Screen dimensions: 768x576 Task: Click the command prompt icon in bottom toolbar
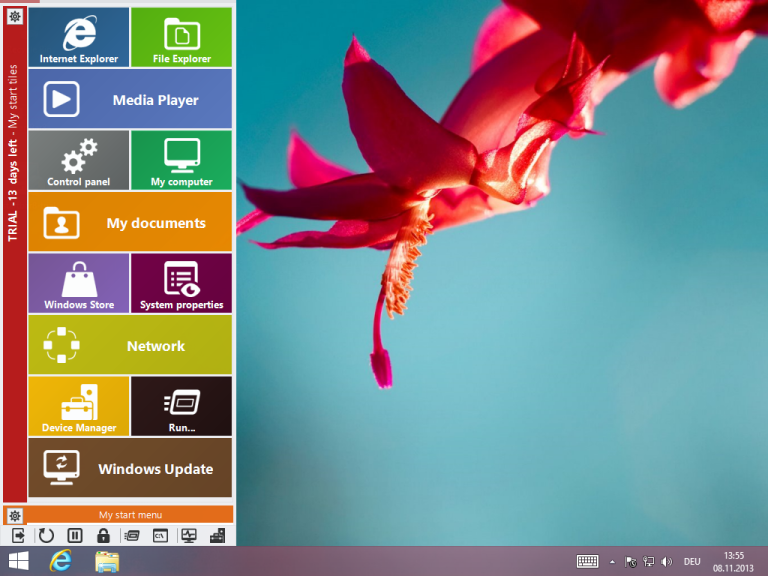pyautogui.click(x=160, y=536)
